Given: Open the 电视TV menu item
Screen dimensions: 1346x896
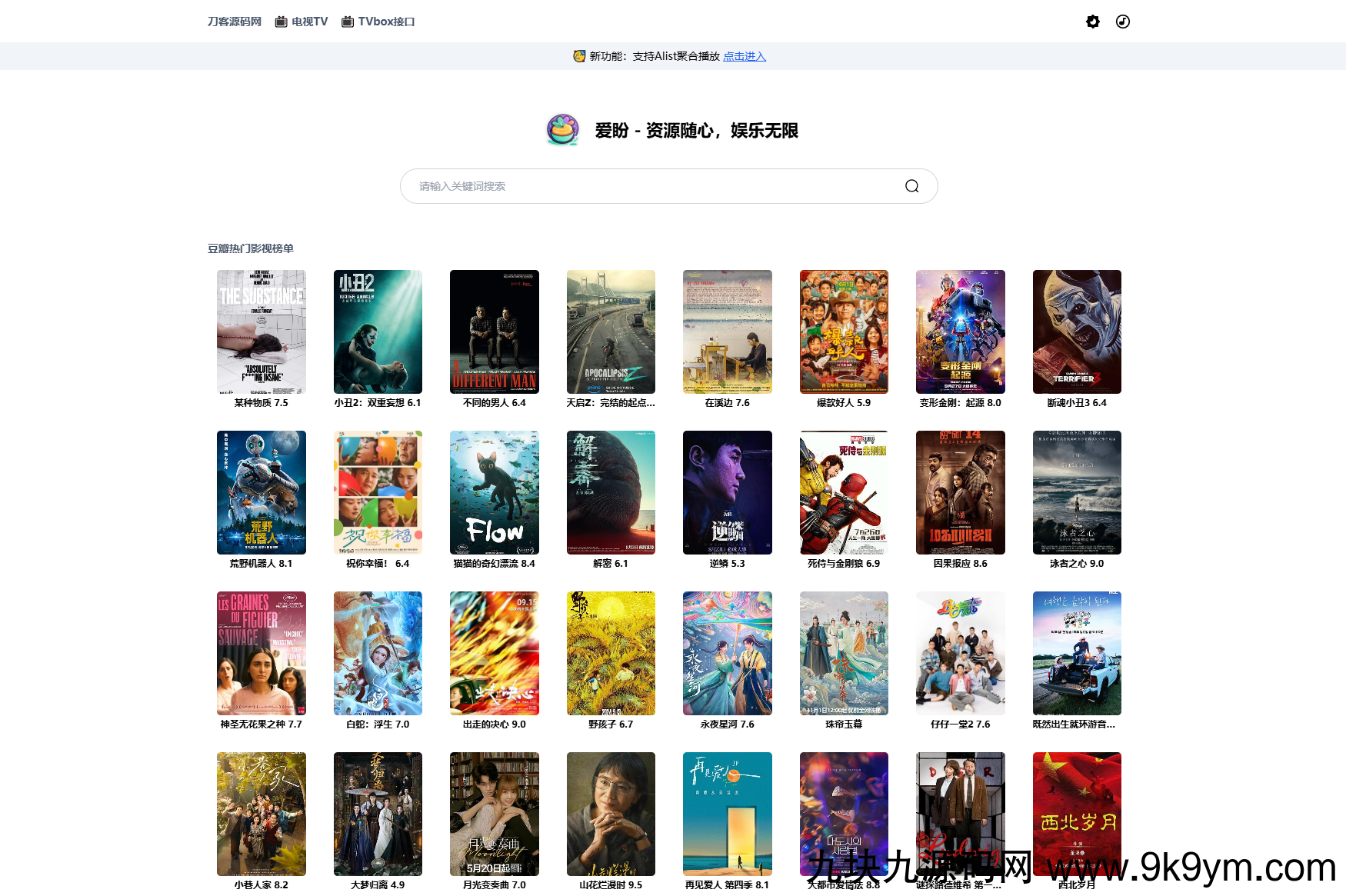Looking at the screenshot, I should pos(302,22).
